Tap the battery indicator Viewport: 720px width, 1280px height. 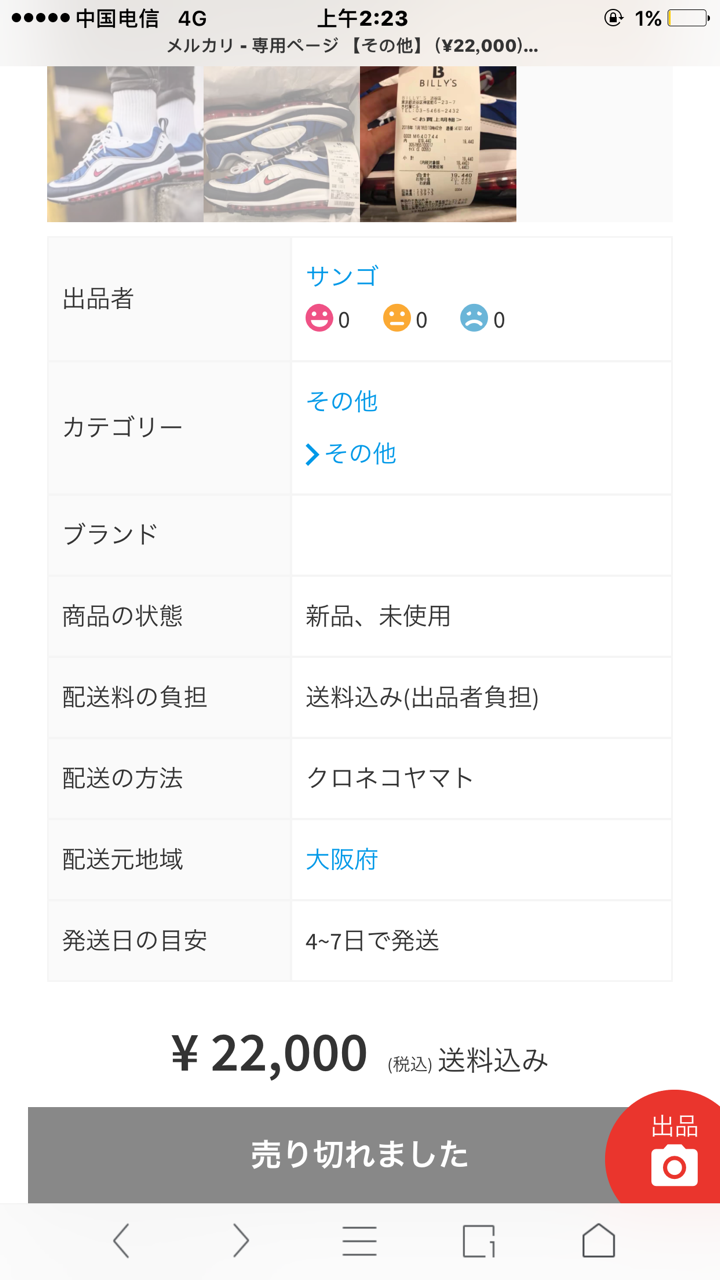[690, 16]
